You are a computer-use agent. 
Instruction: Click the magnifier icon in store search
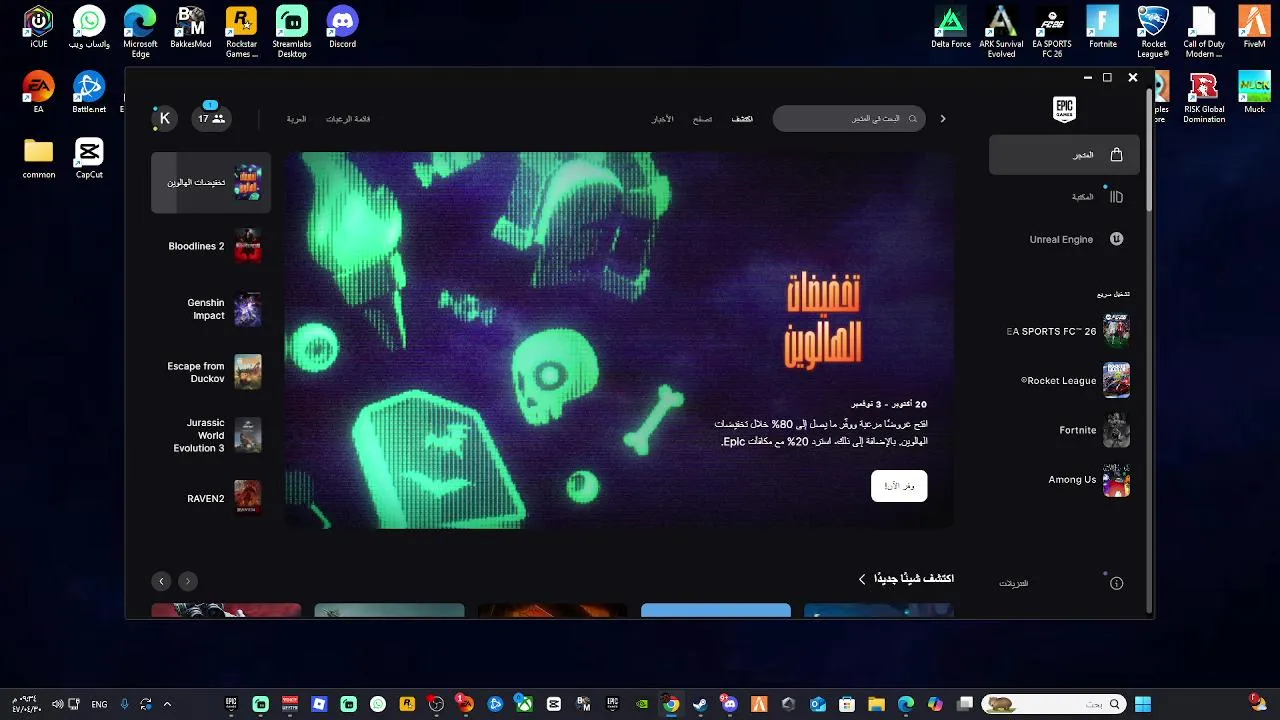(912, 118)
